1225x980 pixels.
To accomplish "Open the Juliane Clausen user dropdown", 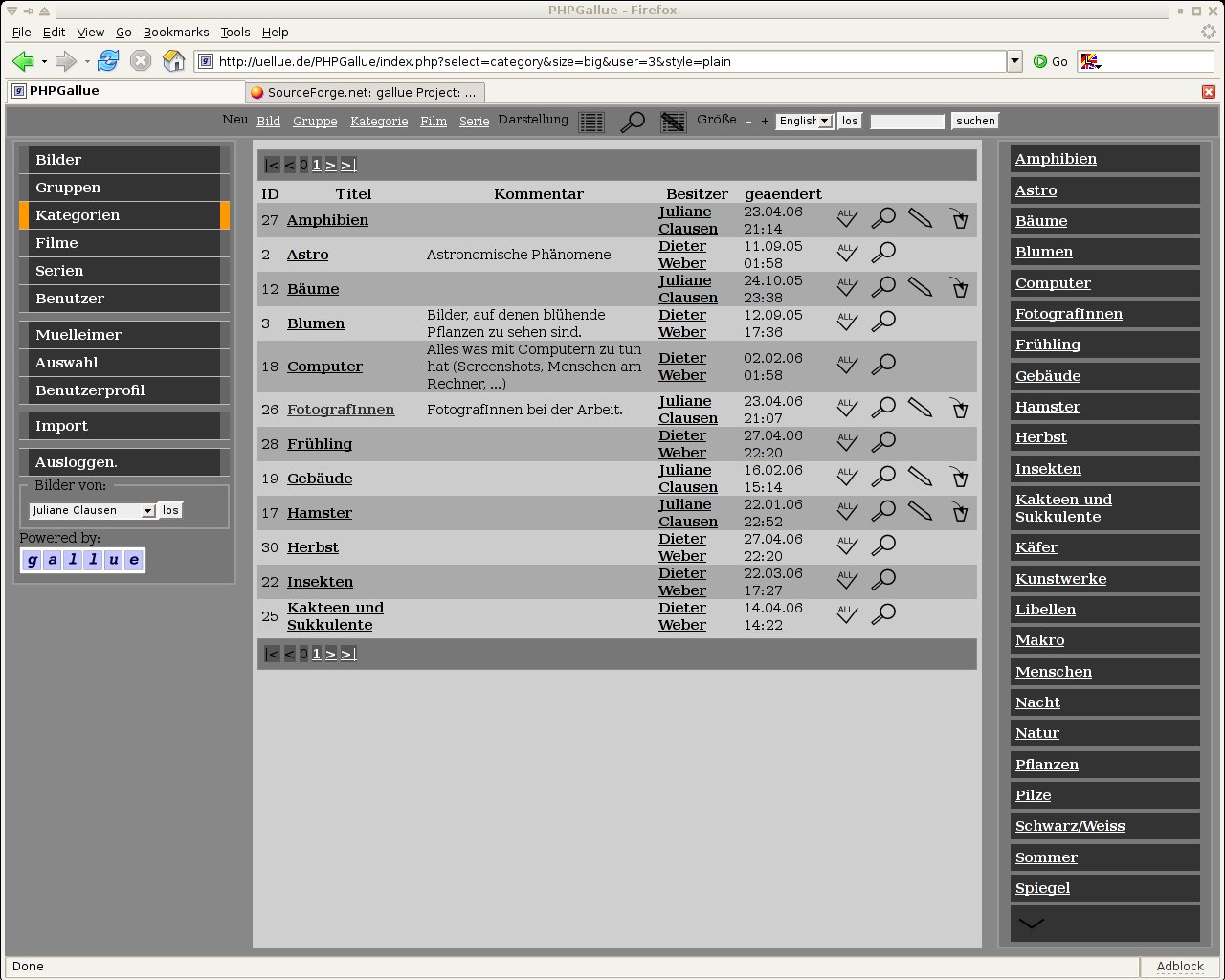I will [92, 510].
